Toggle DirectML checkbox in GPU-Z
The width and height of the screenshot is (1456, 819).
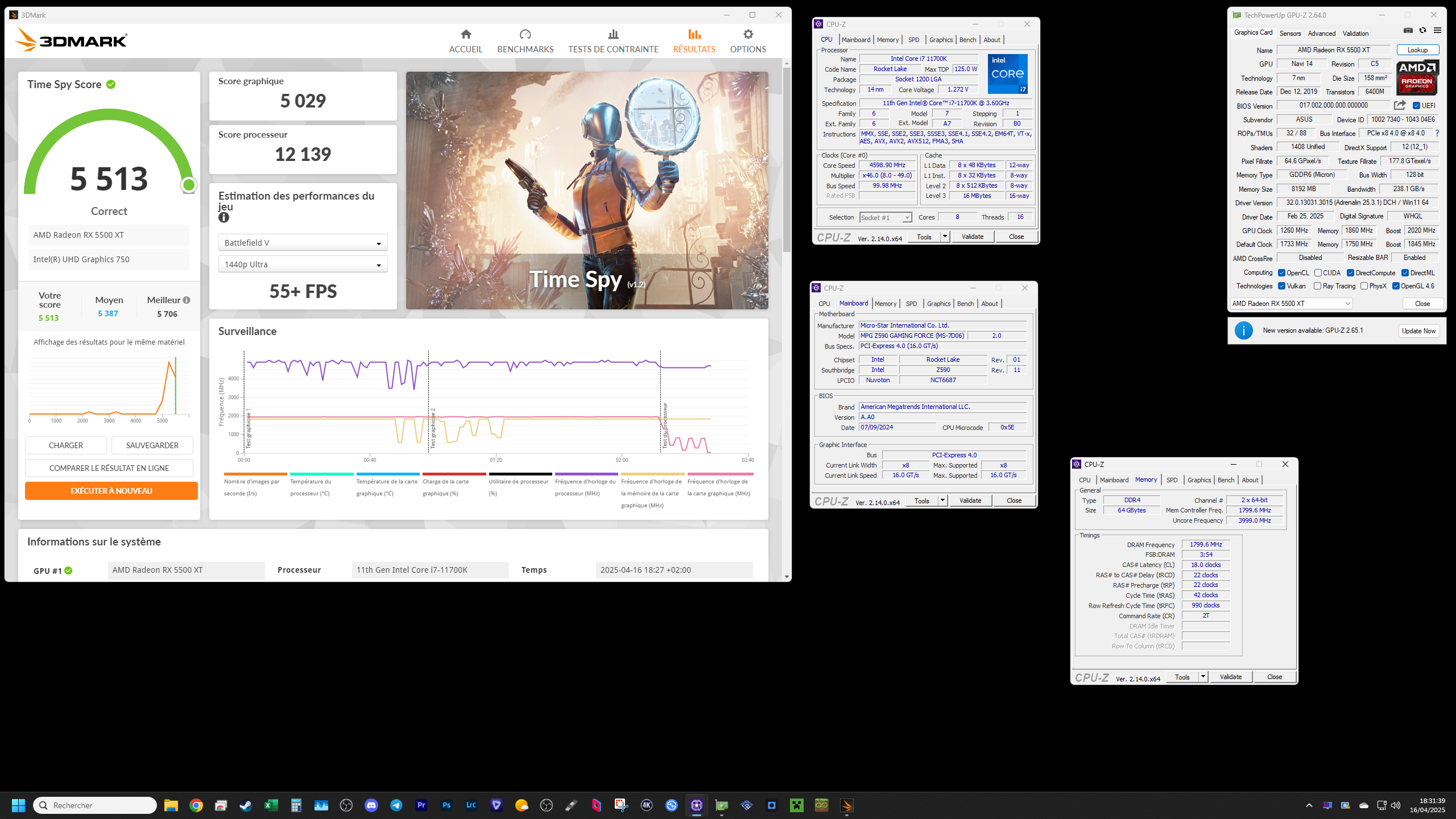point(1405,273)
